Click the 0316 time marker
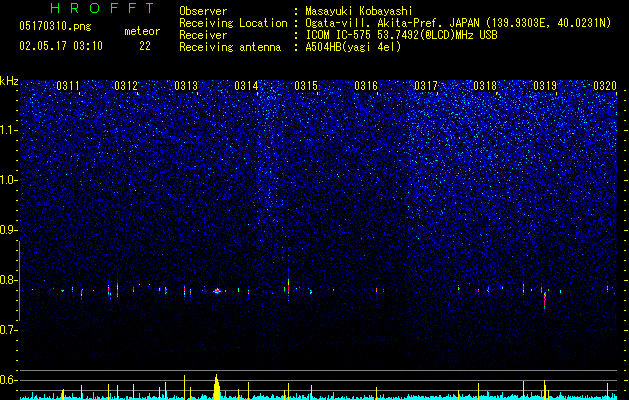The image size is (629, 400). coord(366,86)
